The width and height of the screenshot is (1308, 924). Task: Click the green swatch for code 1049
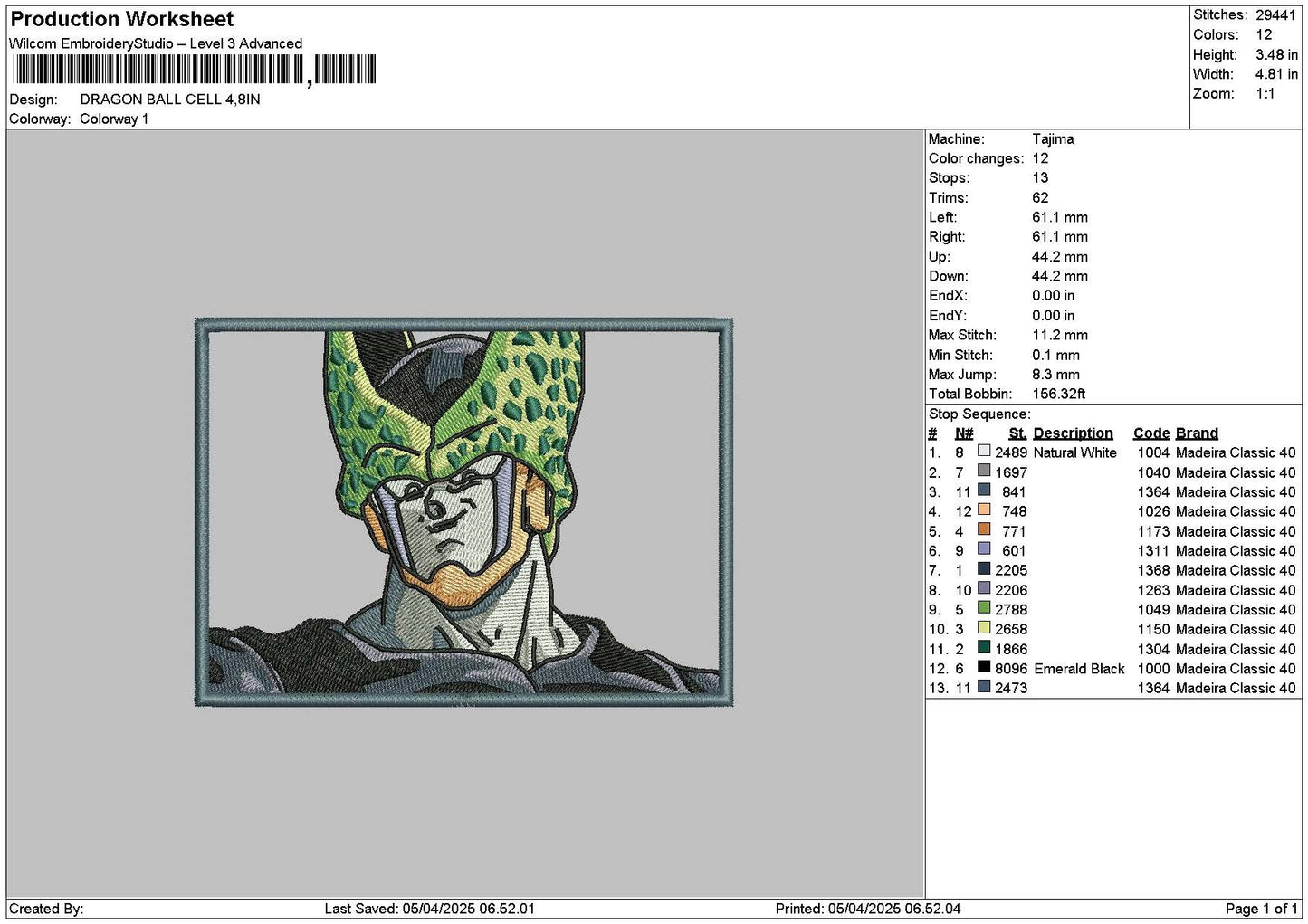point(984,608)
